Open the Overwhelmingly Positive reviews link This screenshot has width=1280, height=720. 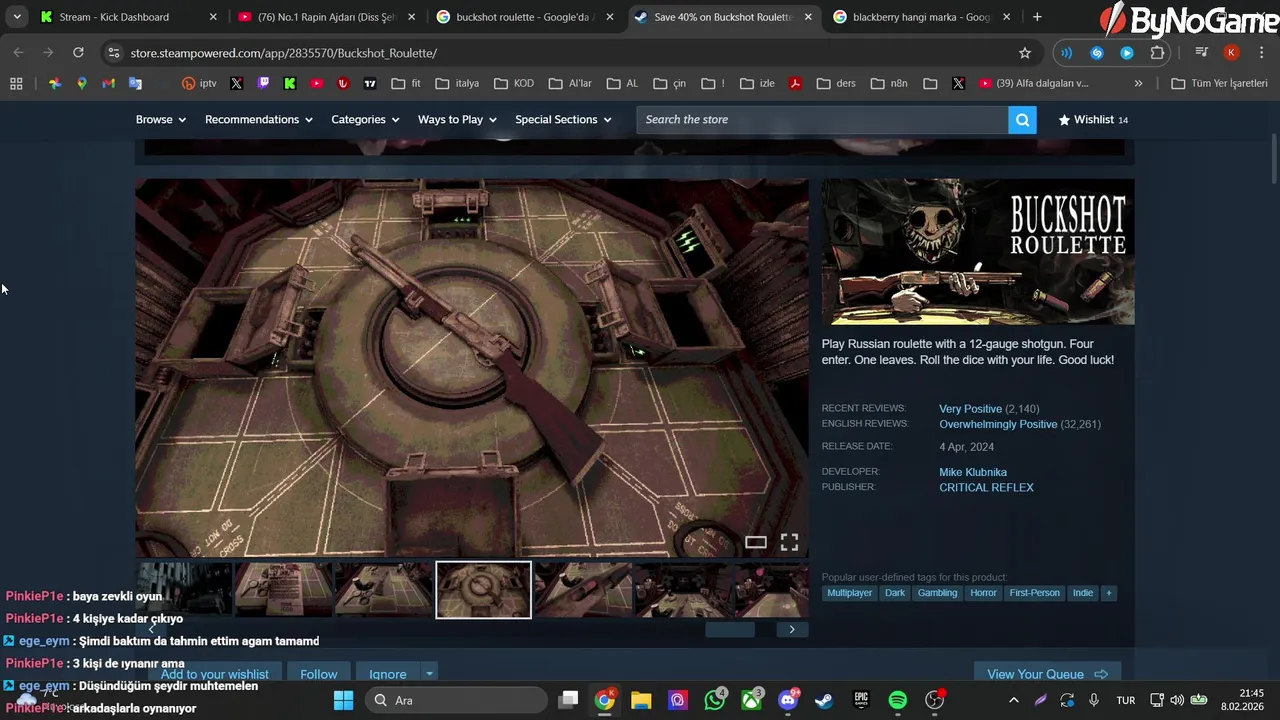[998, 425]
